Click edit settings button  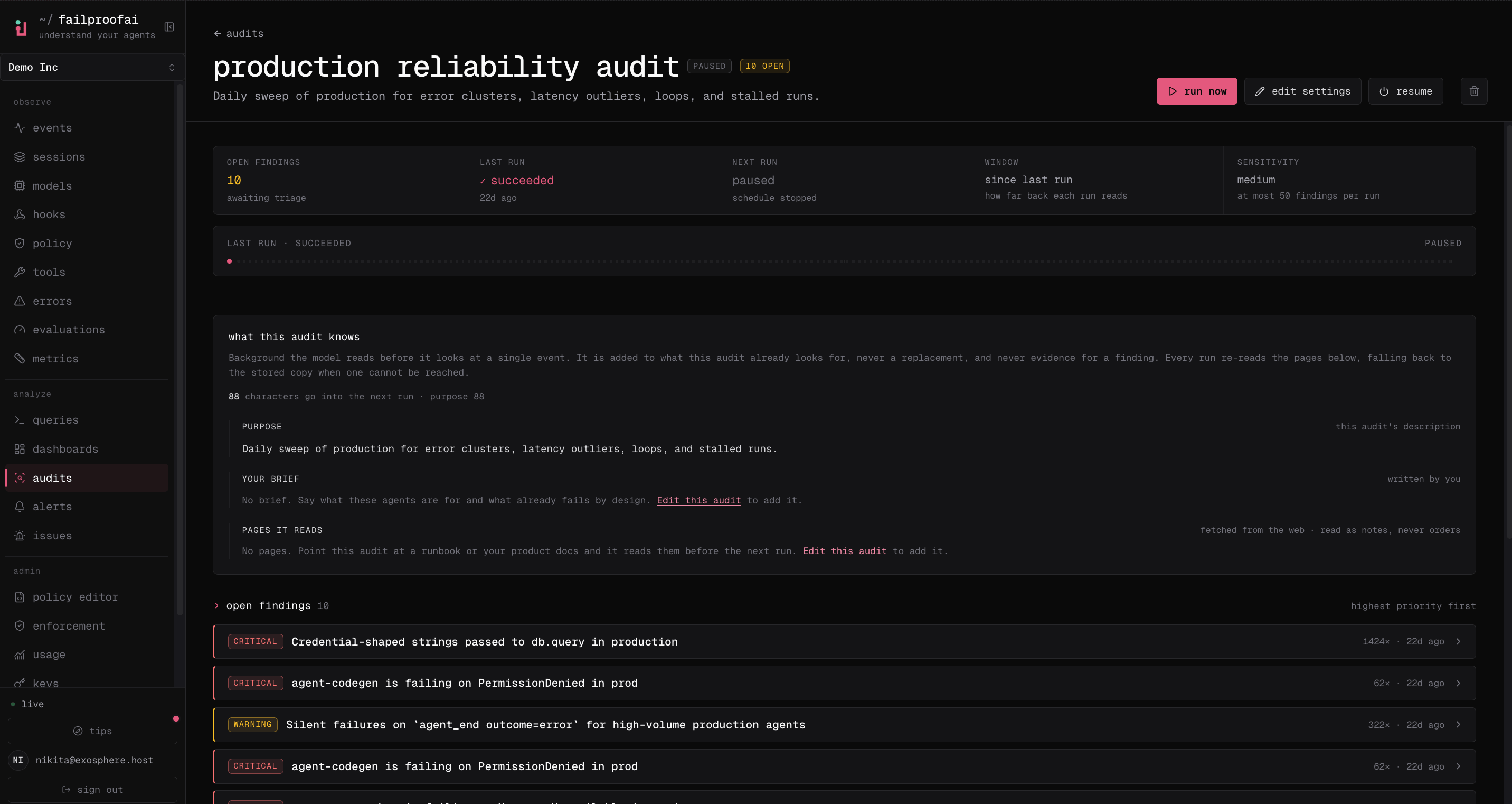[x=1302, y=91]
